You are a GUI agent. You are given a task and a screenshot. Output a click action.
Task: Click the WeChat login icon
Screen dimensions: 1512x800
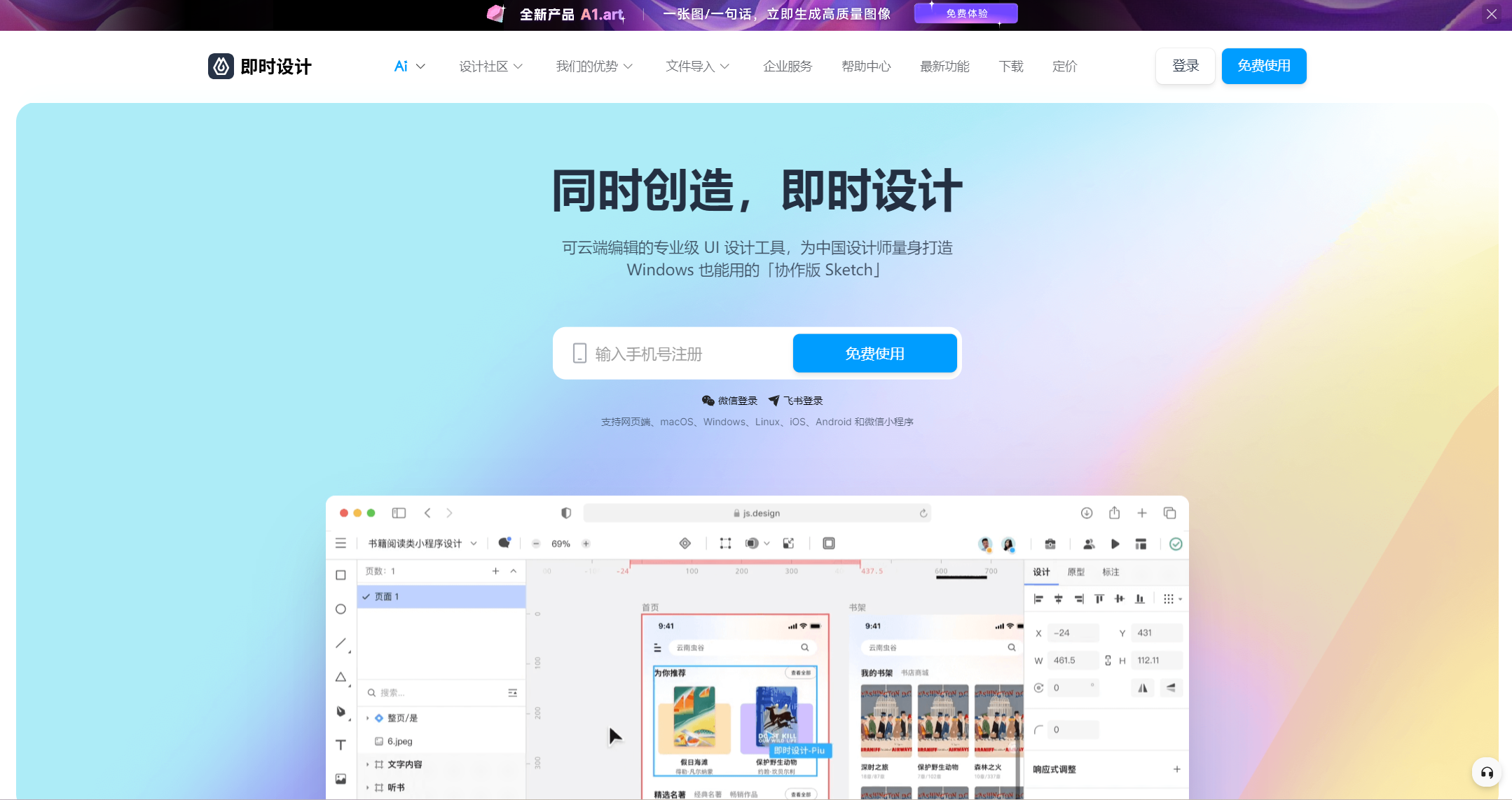[708, 401]
